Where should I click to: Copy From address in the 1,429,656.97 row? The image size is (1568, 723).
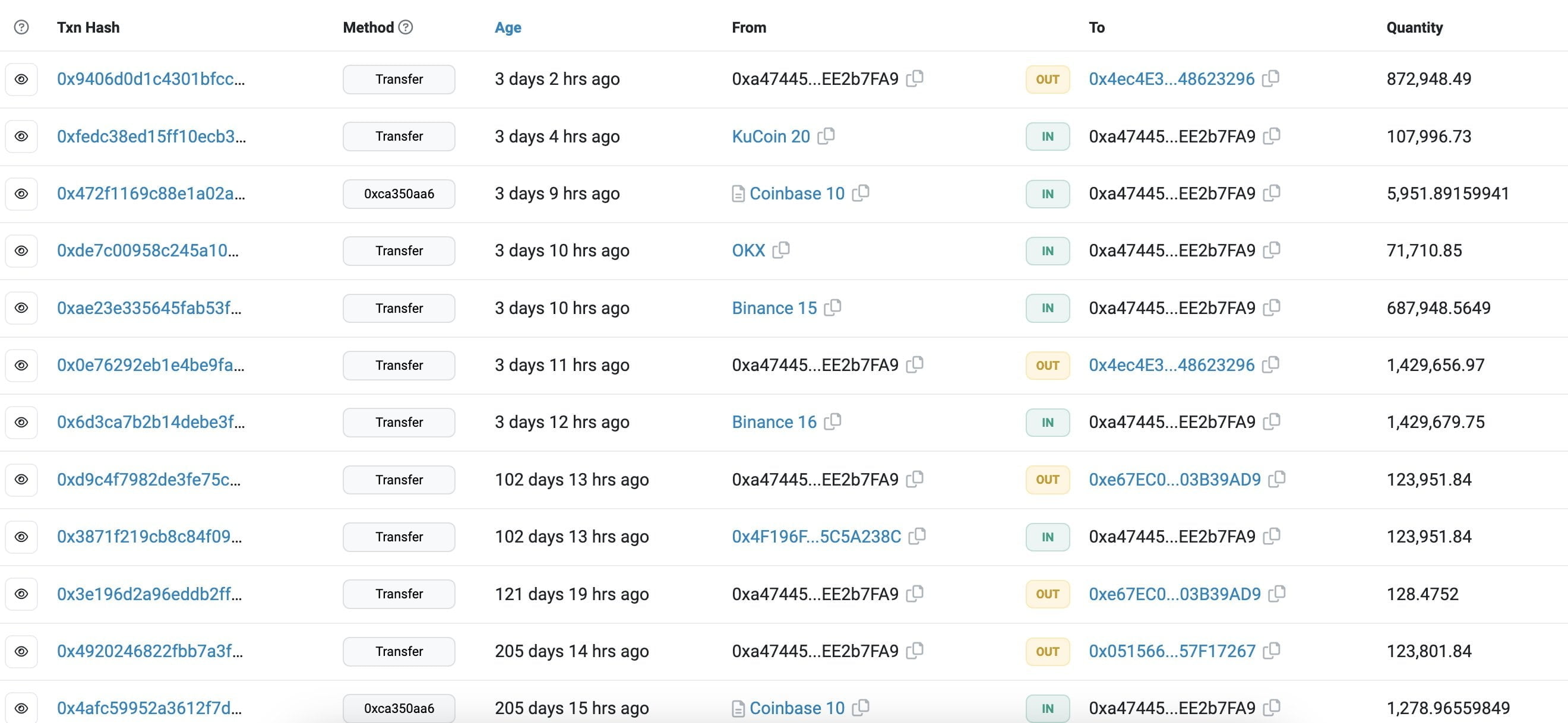click(915, 364)
